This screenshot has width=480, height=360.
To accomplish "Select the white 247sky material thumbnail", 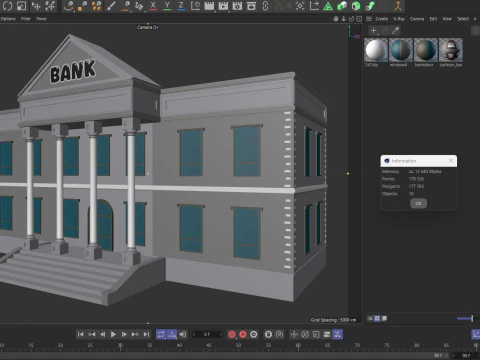I will (376, 50).
